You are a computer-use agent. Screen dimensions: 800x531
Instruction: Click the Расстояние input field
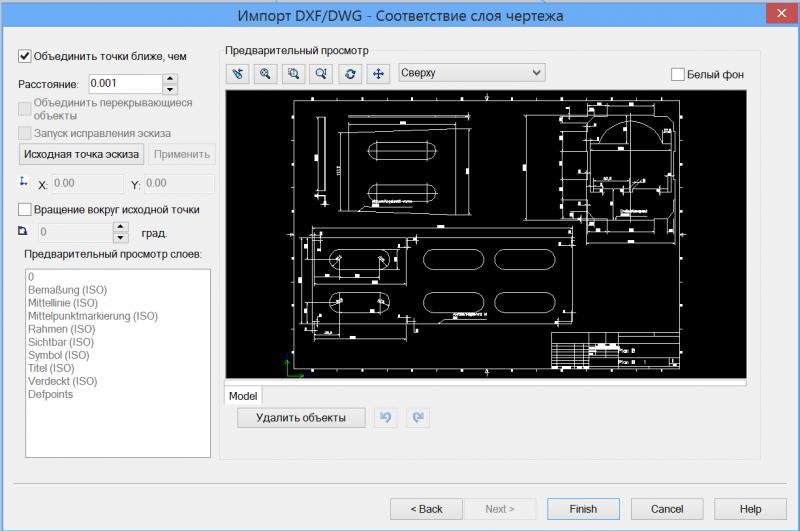[x=124, y=84]
